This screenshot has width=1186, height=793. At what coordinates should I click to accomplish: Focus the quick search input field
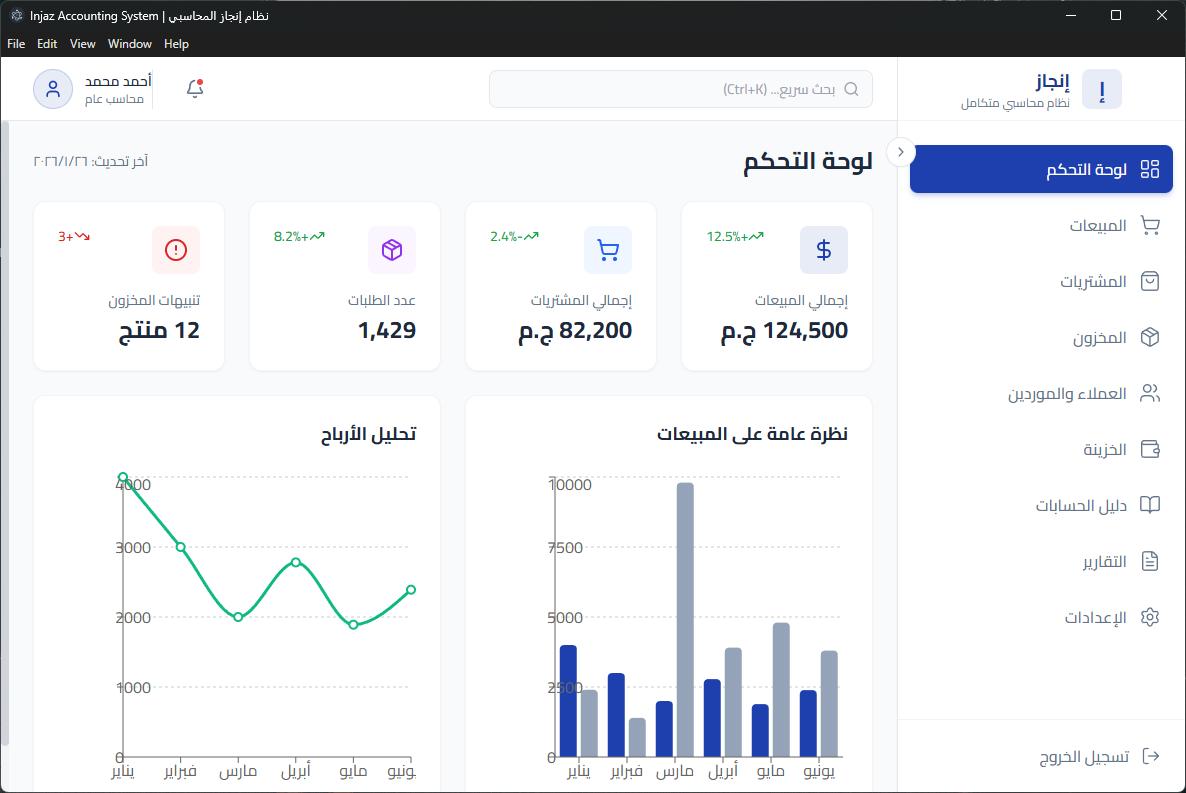click(x=680, y=89)
